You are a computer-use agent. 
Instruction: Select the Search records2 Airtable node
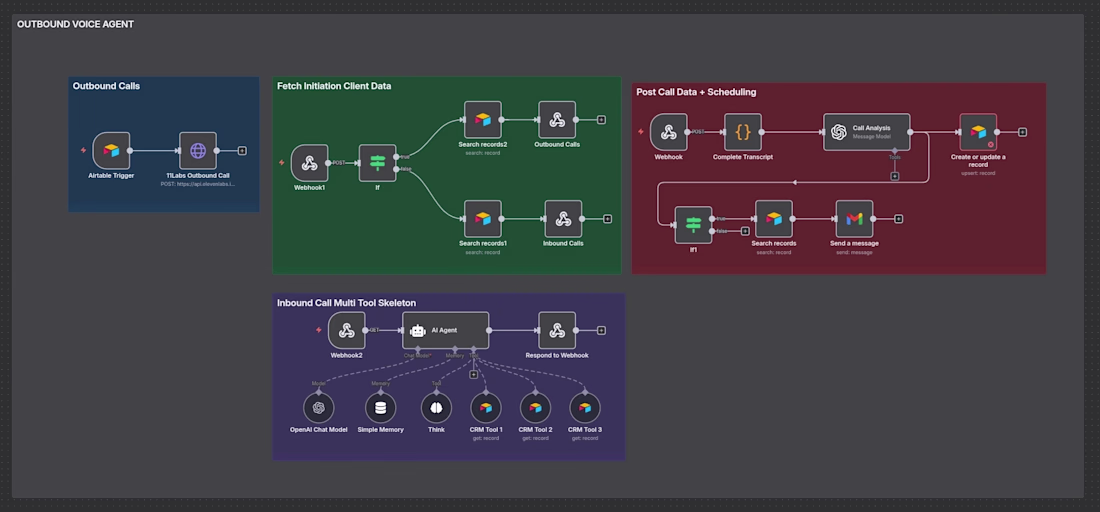point(483,119)
